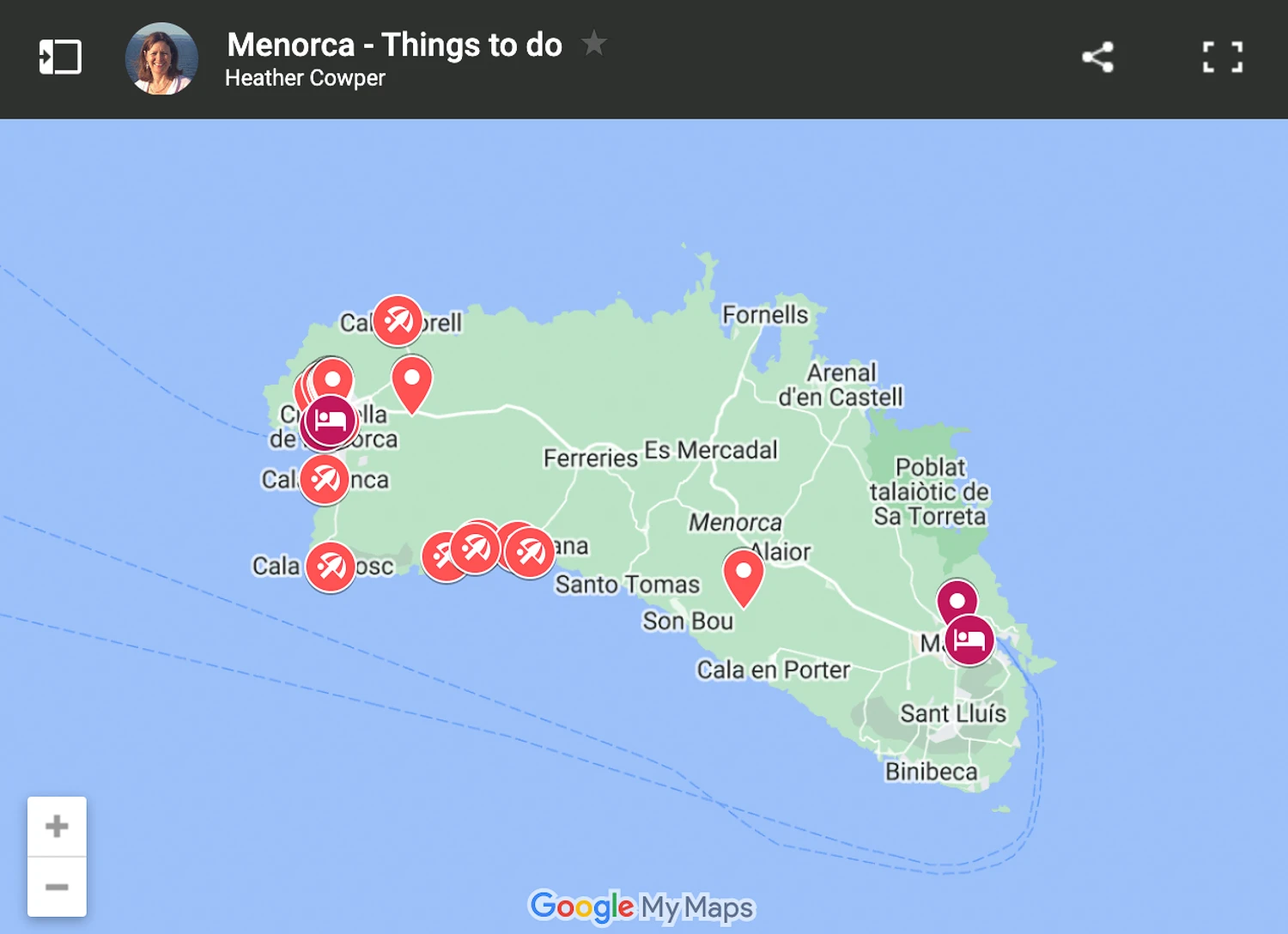Click the Share icon for the map
This screenshot has height=934, width=1288.
(x=1097, y=57)
